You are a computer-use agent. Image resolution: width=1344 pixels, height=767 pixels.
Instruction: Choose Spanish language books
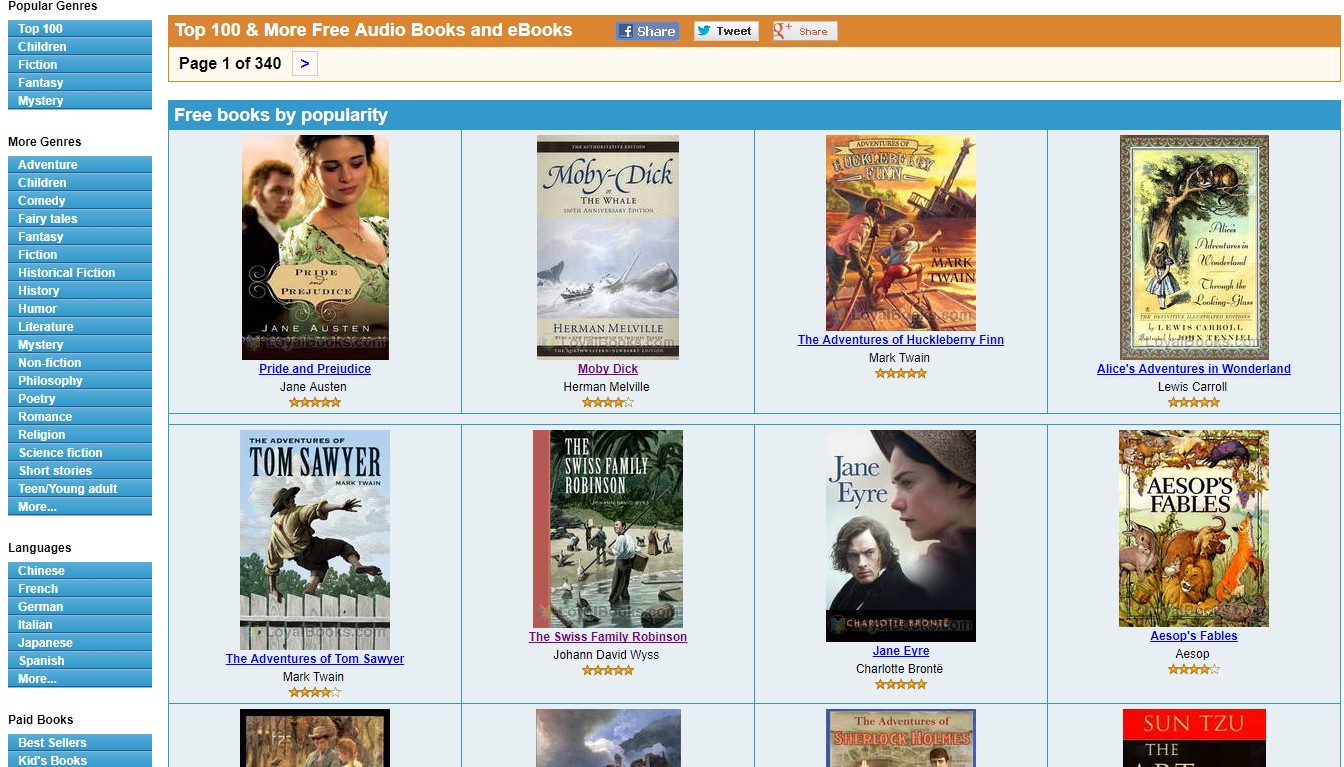tap(80, 661)
